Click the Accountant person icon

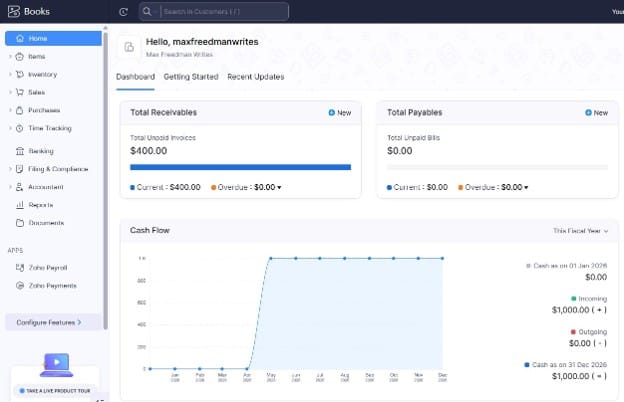20,187
